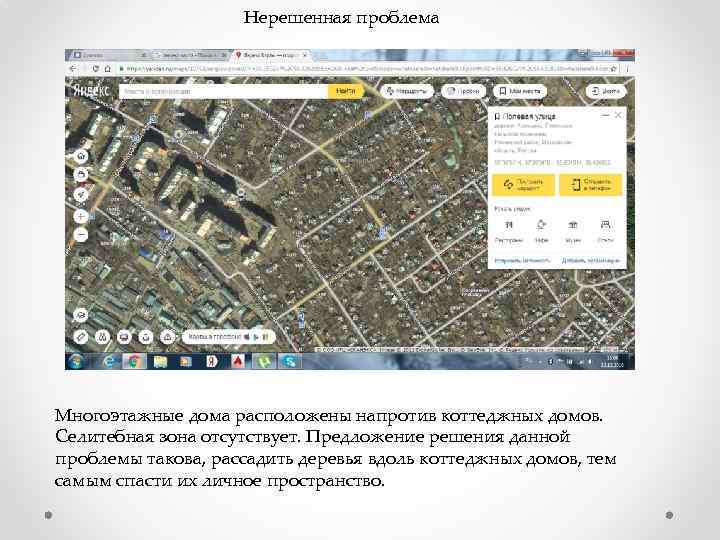Screen dimensions: 720x540
Task: Click the Яндекс logo on the map
Action: [91, 90]
